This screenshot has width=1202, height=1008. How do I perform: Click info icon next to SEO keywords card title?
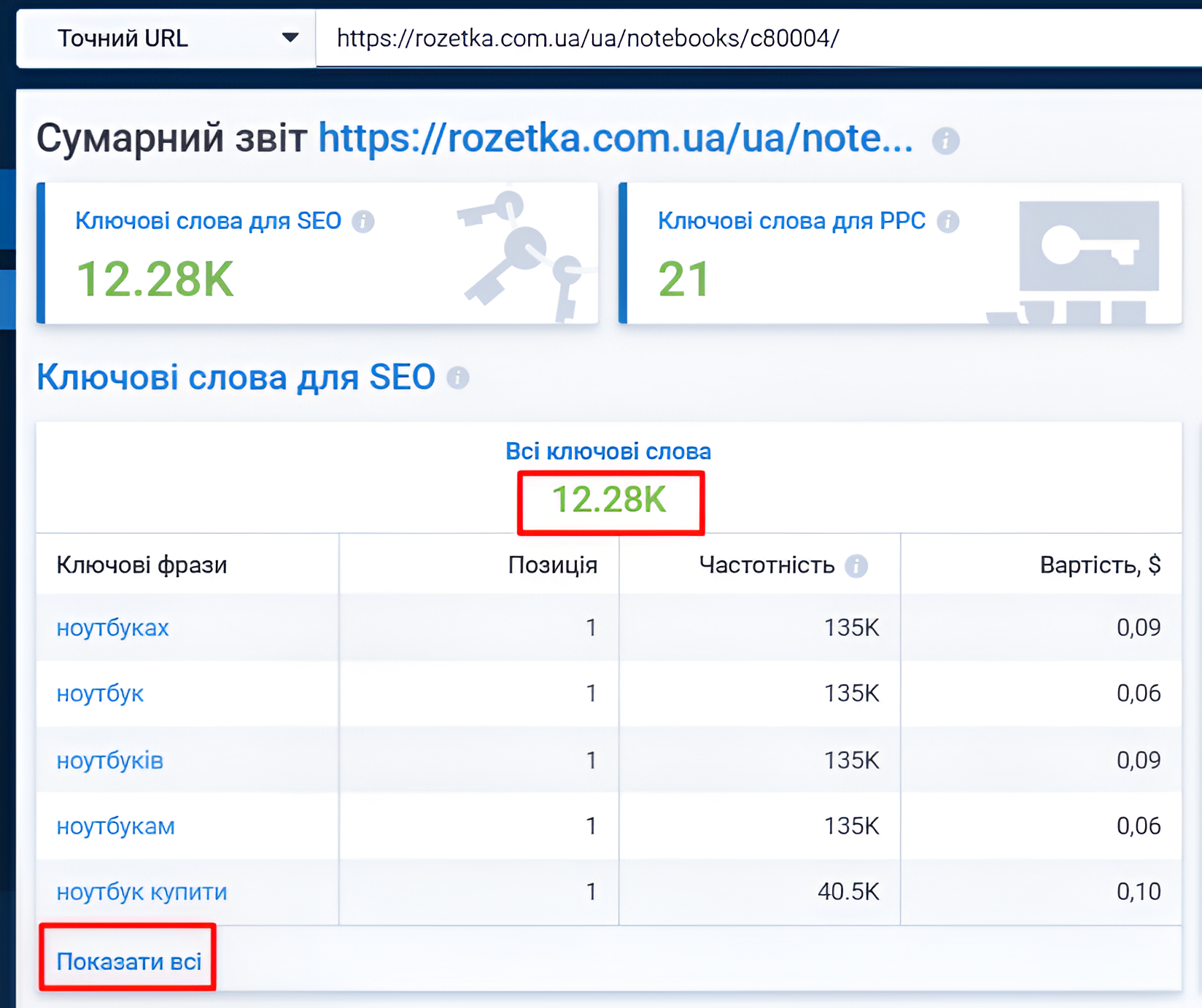coord(363,221)
